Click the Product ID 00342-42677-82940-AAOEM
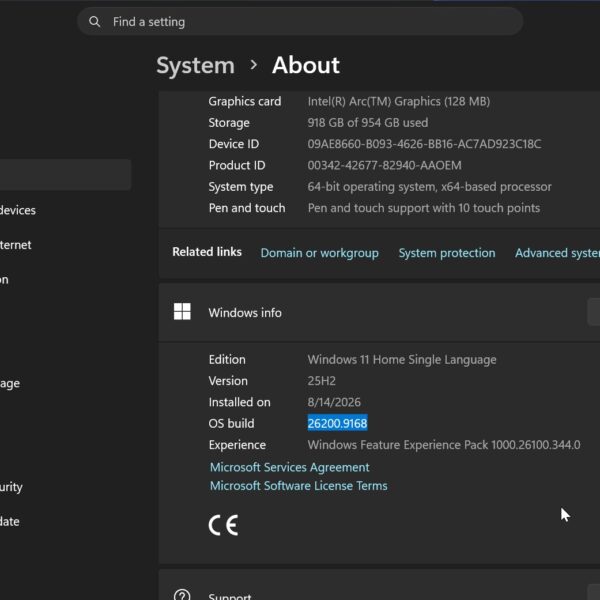Screen dimensions: 600x600 (x=385, y=165)
